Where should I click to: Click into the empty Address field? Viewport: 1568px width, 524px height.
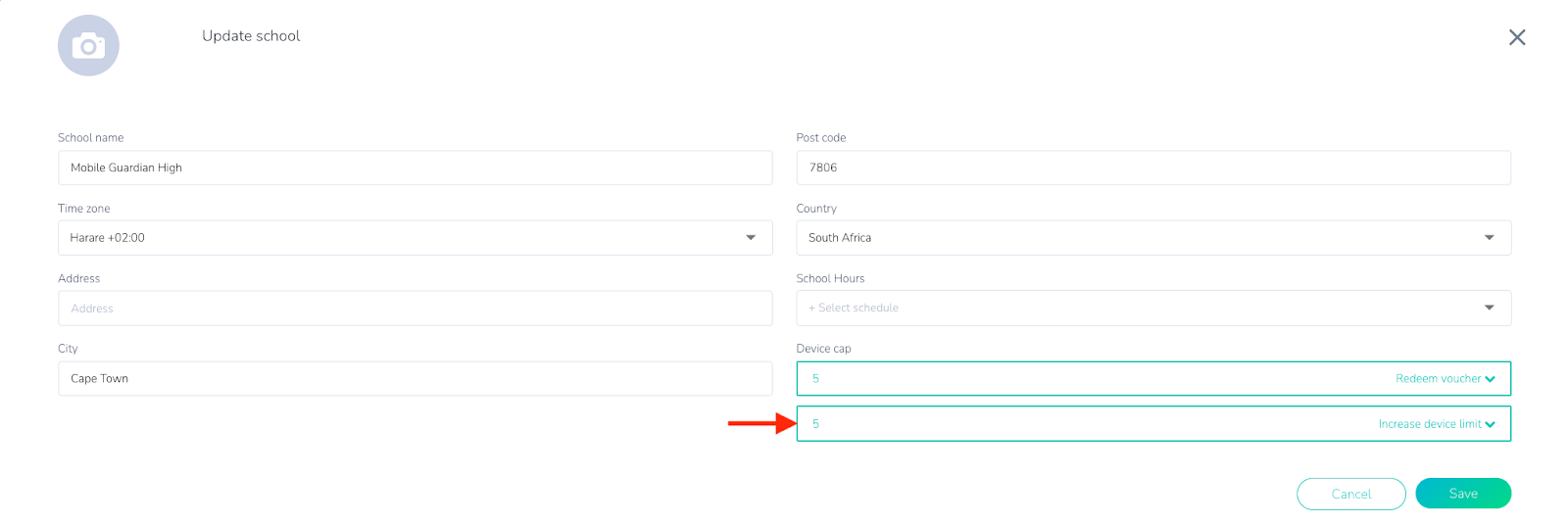tap(415, 308)
